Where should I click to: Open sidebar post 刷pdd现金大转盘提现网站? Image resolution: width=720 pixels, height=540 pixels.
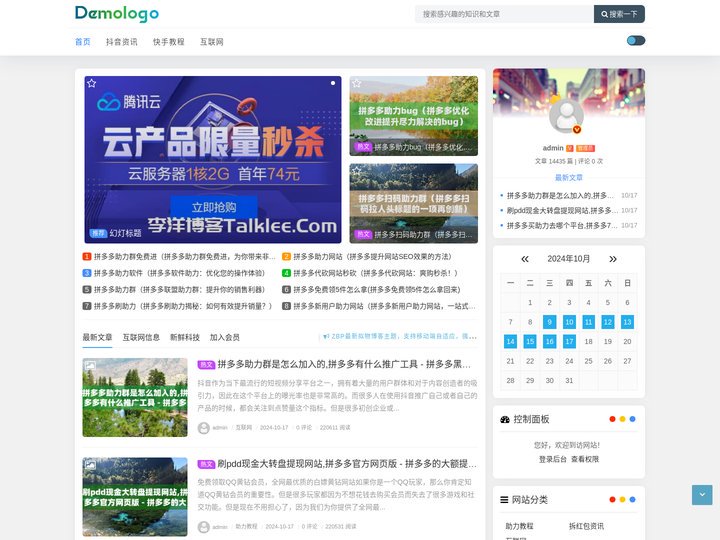[x=562, y=211]
